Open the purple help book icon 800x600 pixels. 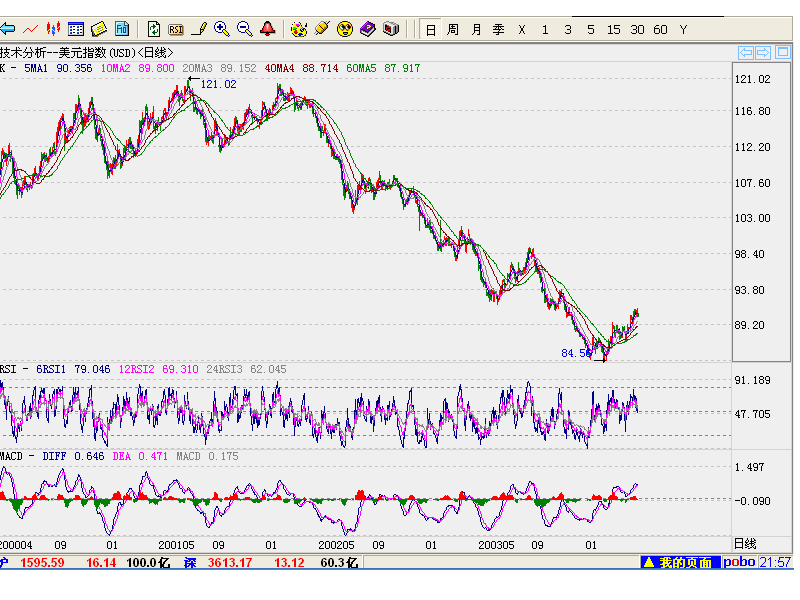368,29
